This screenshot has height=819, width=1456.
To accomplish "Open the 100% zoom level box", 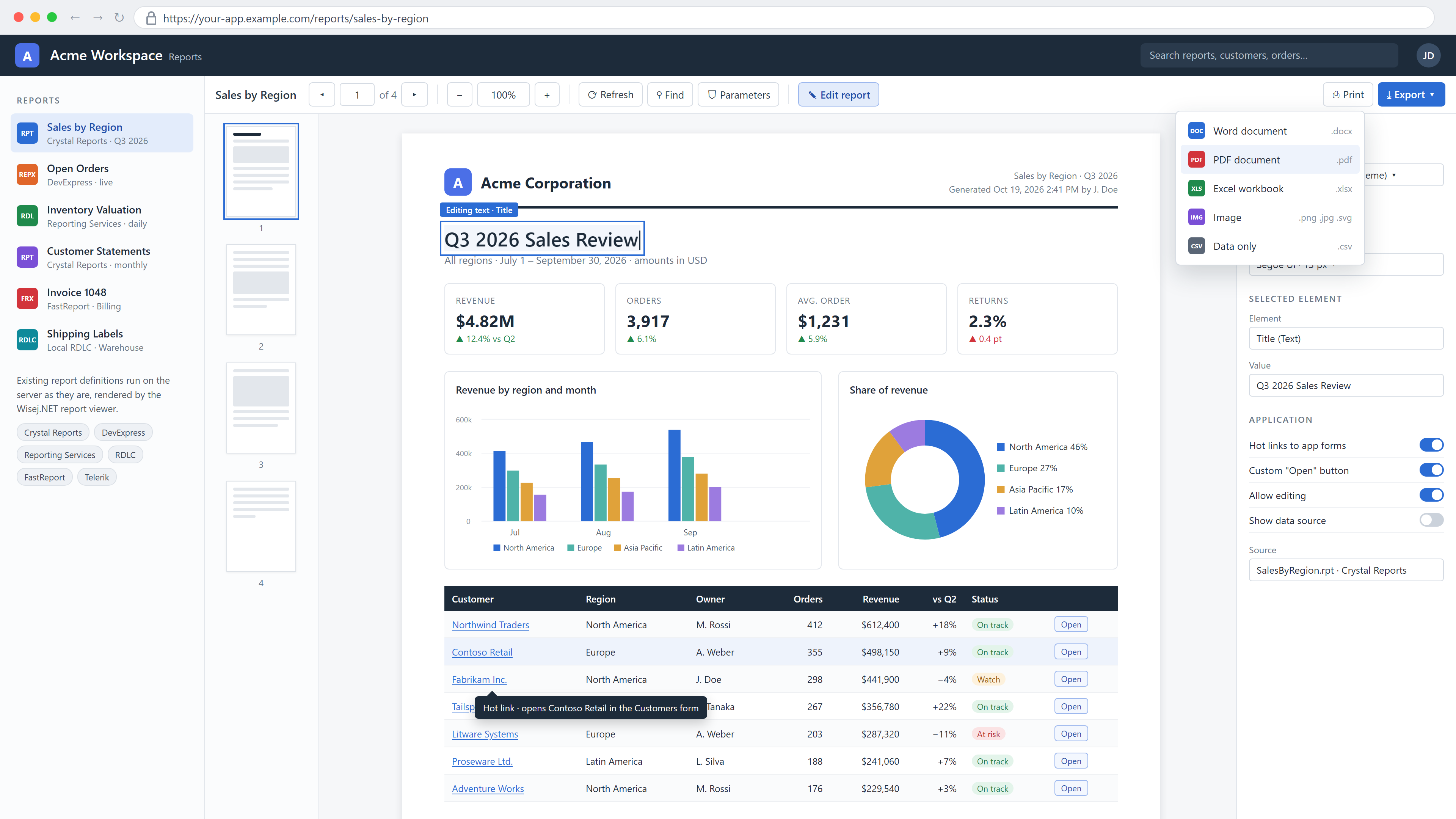I will pyautogui.click(x=503, y=94).
